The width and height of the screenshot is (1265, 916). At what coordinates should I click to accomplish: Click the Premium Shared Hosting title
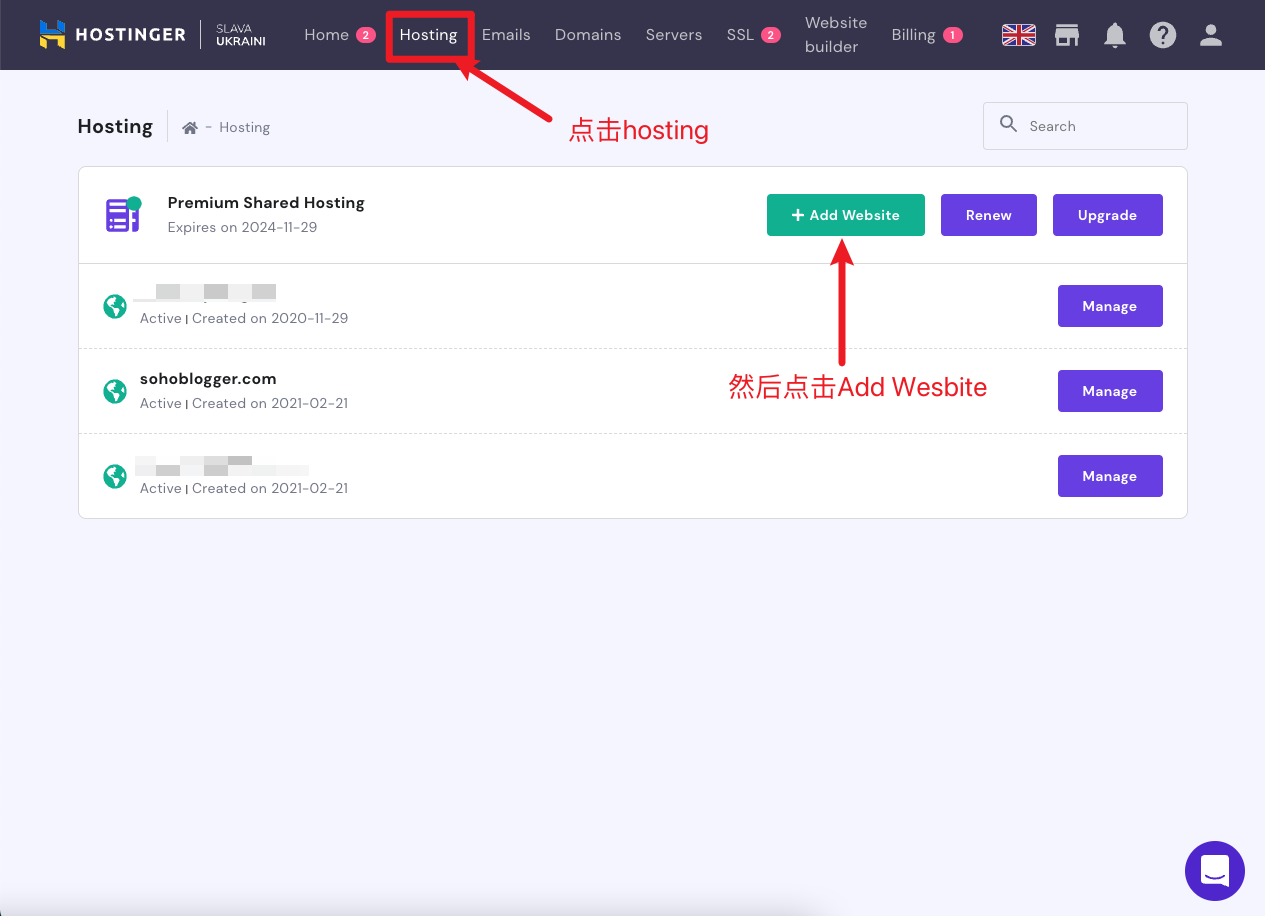tap(266, 203)
